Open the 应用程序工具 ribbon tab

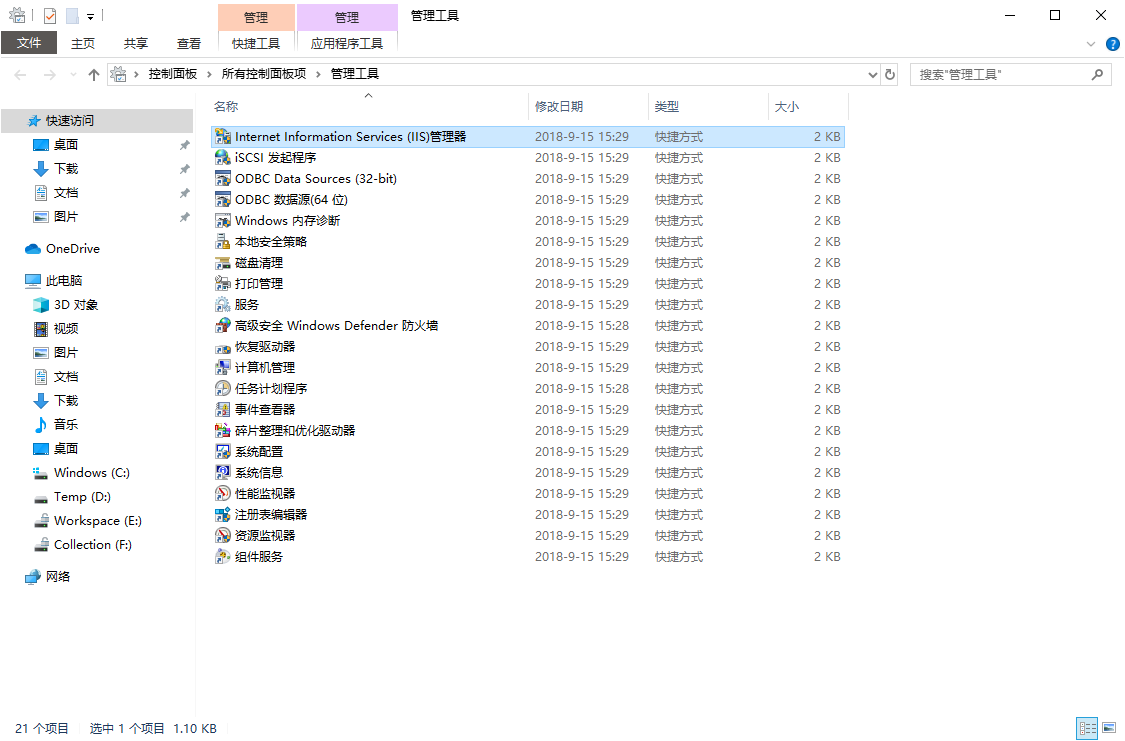click(347, 44)
